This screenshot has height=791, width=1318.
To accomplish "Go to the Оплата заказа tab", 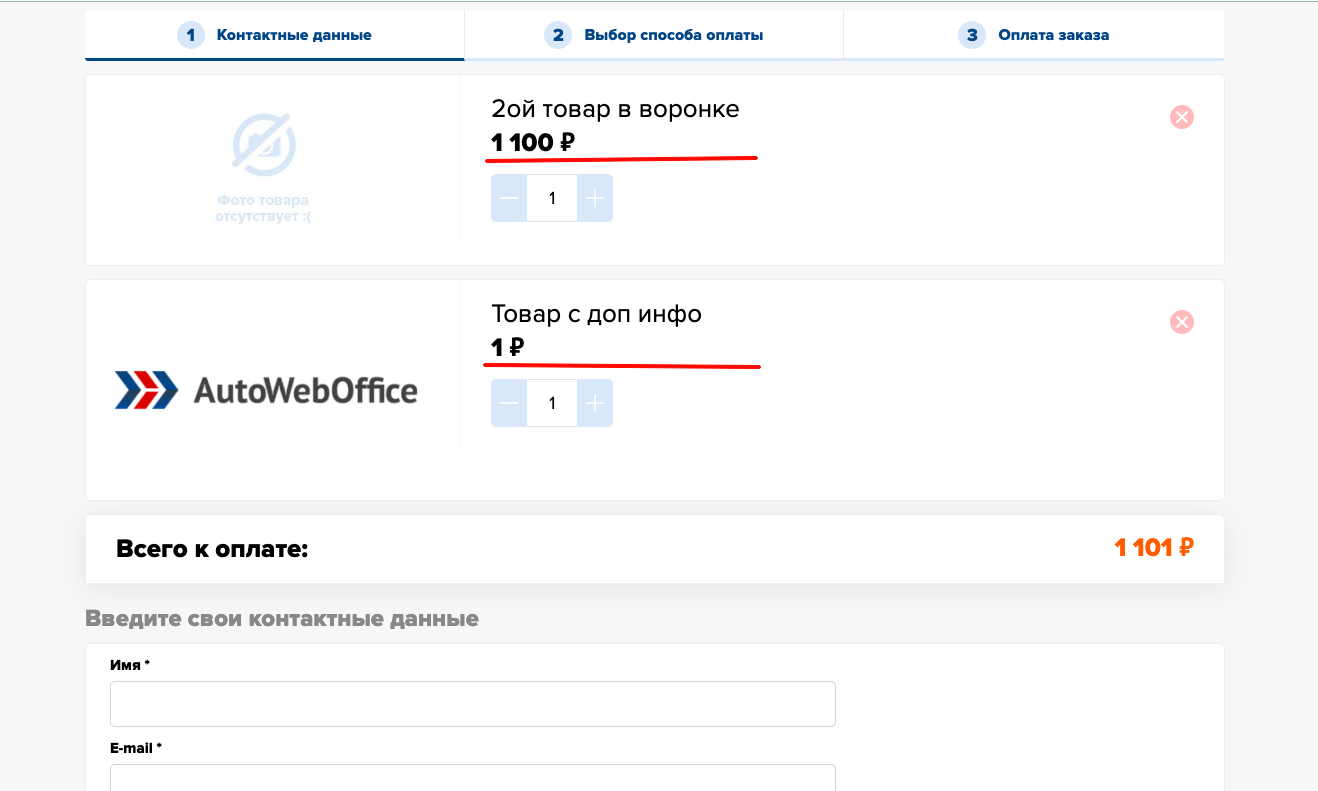I will (x=1034, y=35).
